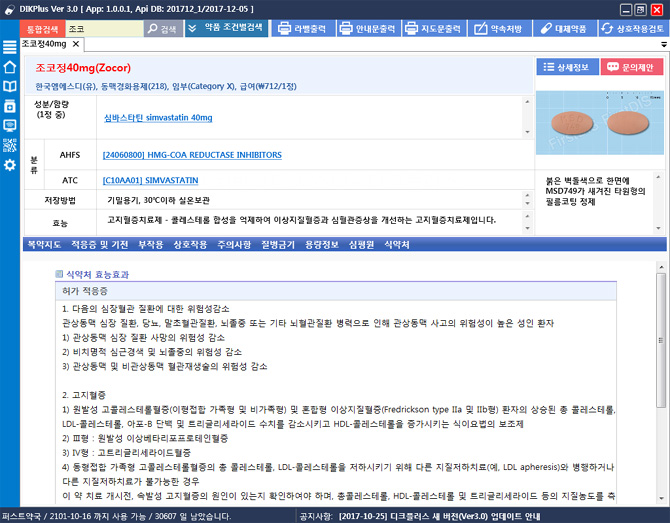Open 약속처방 toolbar button
The image size is (670, 523).
point(500,29)
